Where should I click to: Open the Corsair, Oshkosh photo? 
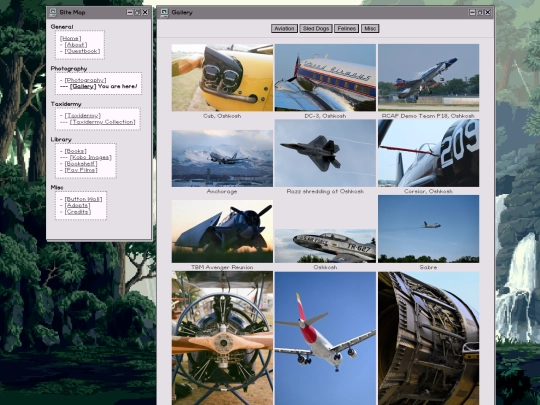click(428, 153)
